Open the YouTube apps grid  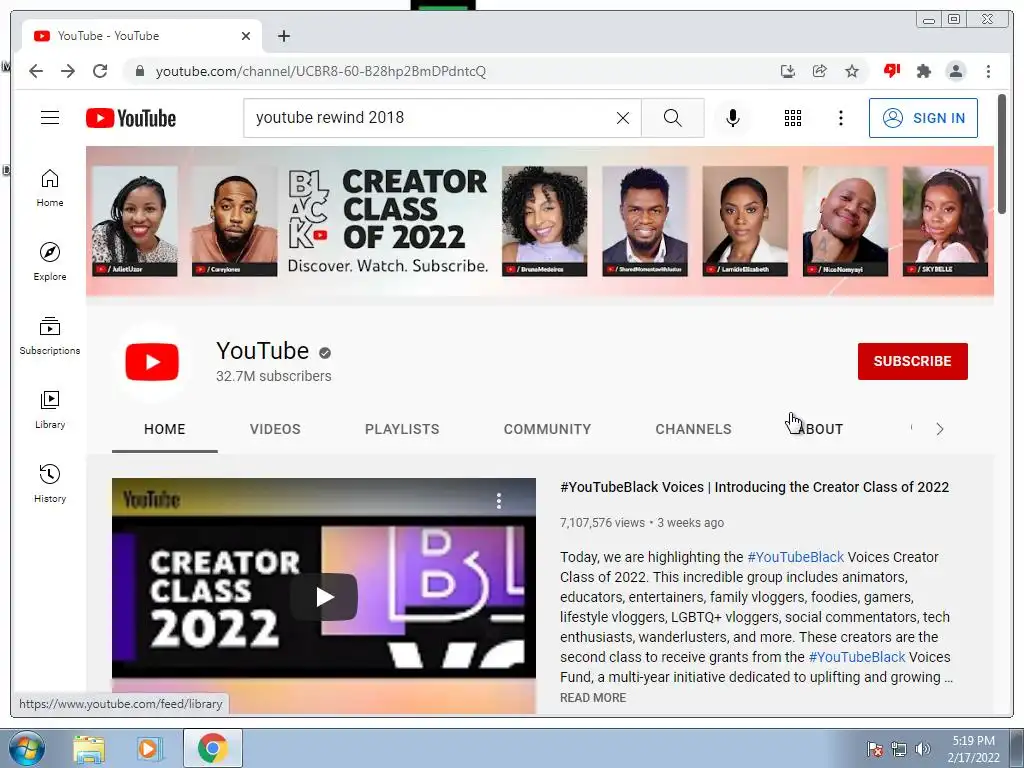click(793, 118)
